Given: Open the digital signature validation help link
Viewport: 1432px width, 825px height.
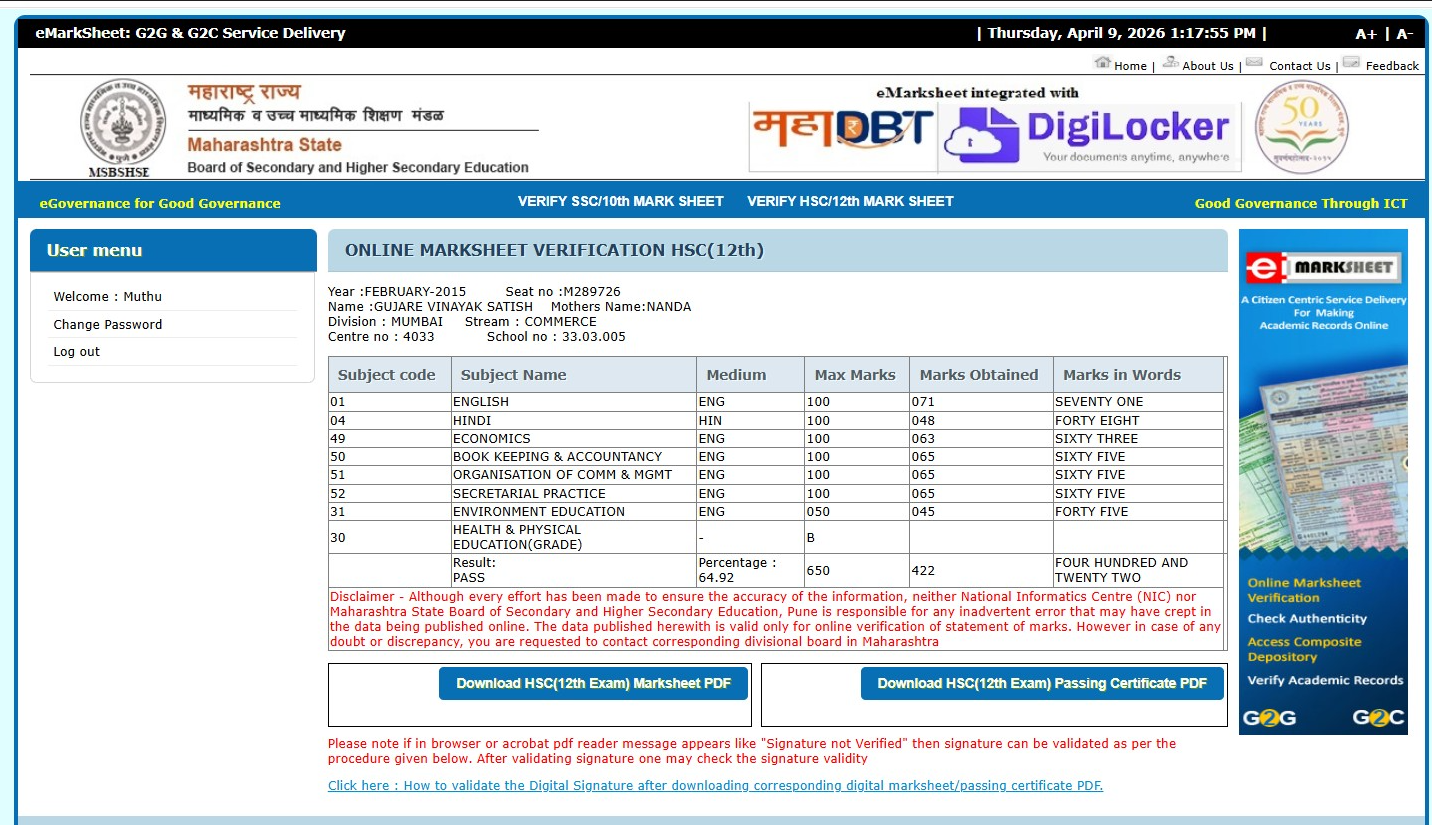Looking at the screenshot, I should [x=715, y=785].
